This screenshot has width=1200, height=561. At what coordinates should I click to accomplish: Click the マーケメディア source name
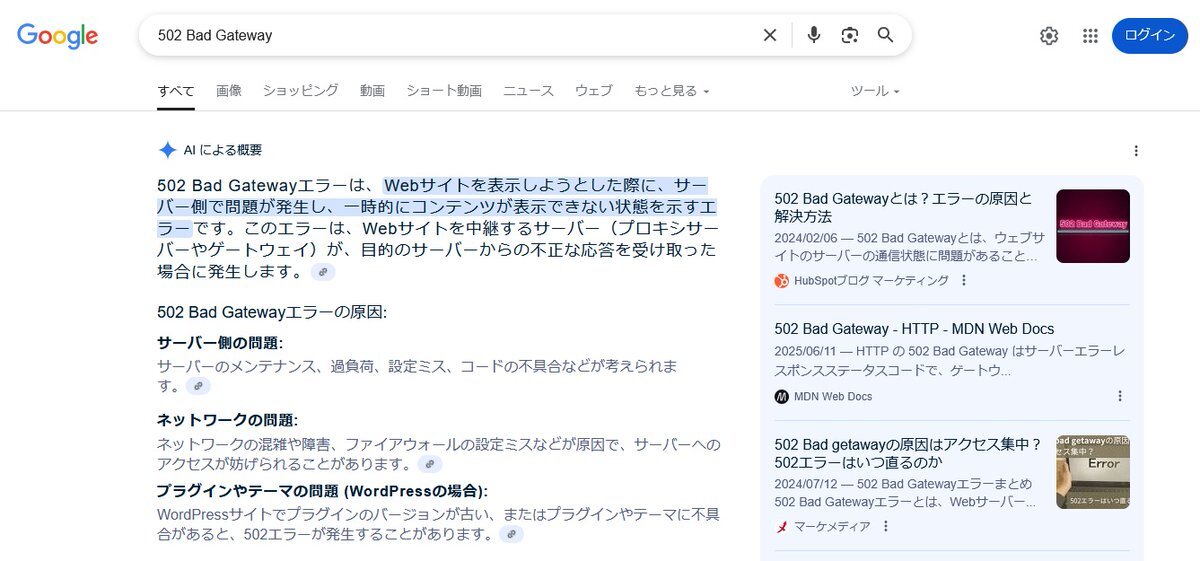tap(832, 526)
